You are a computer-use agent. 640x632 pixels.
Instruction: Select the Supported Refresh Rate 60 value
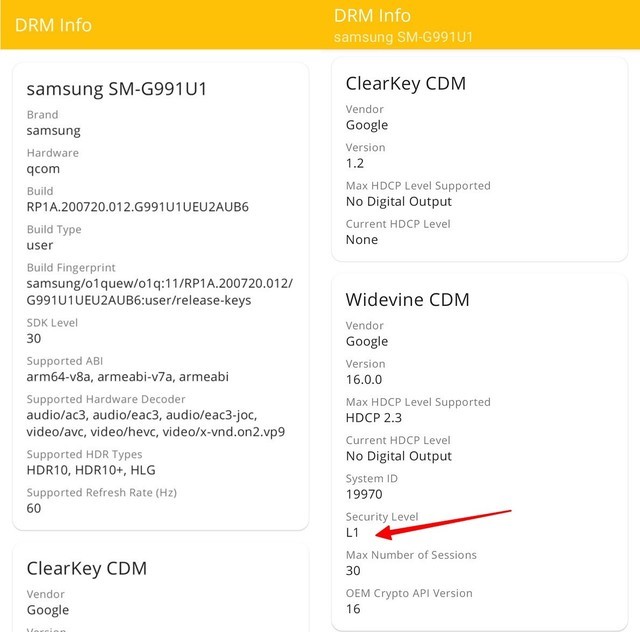(x=34, y=508)
